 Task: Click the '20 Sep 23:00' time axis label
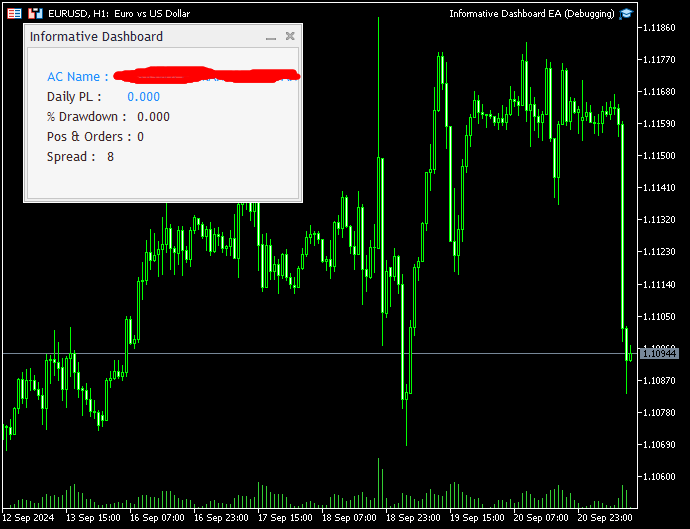(x=605, y=518)
